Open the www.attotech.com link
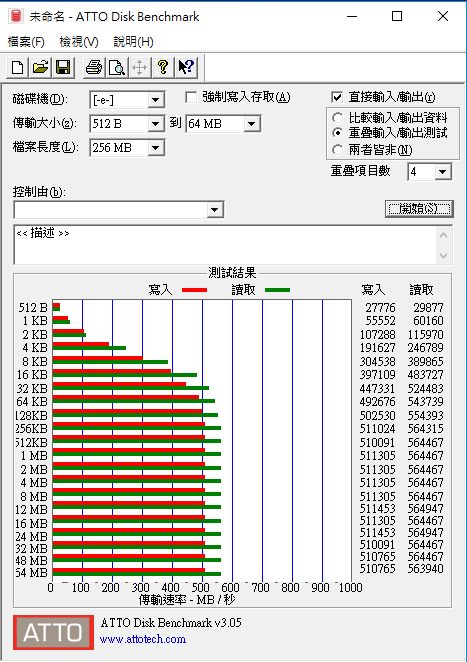The height and width of the screenshot is (662, 467). click(x=143, y=639)
